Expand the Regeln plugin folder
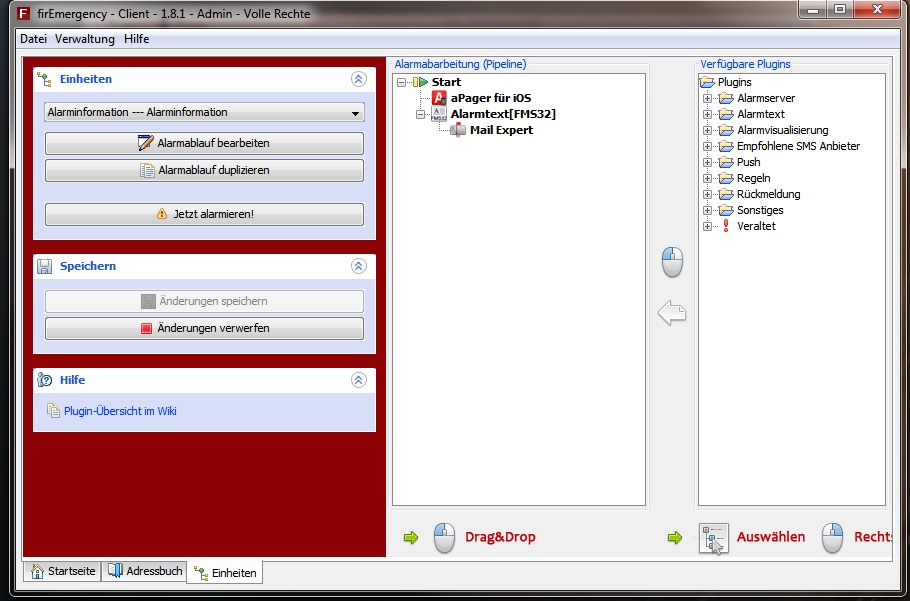This screenshot has height=601, width=910. [708, 178]
